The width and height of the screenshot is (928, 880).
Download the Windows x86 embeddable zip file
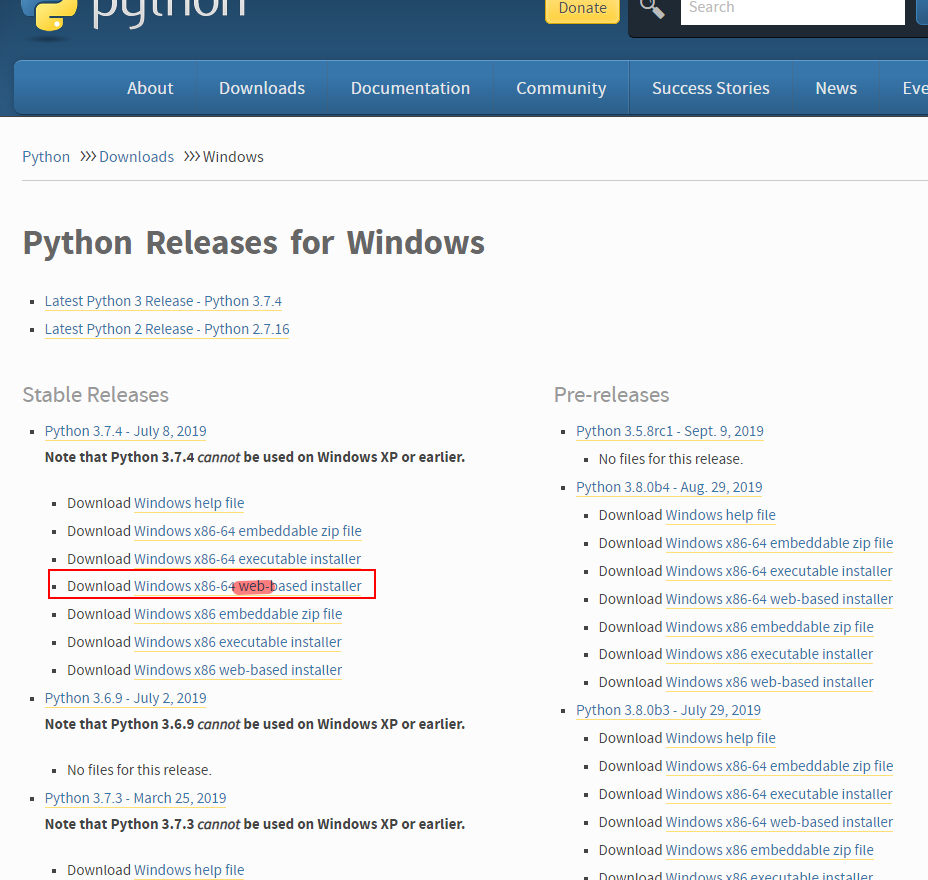(238, 614)
